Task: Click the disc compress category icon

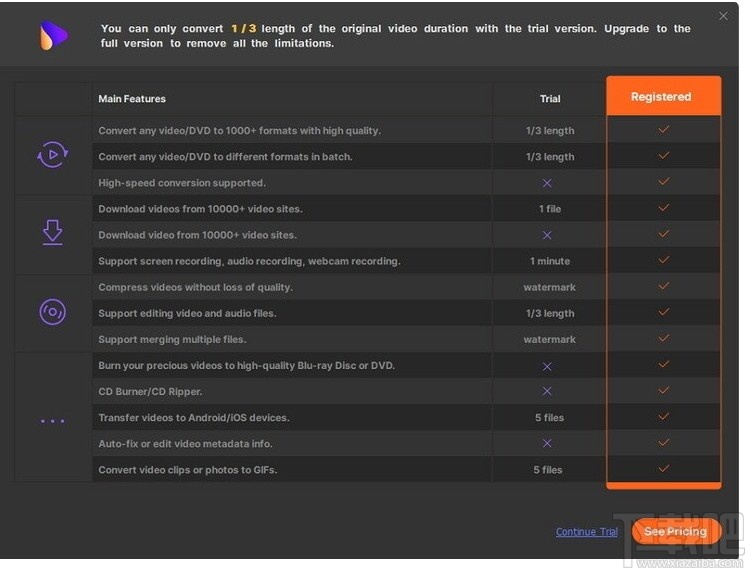Action: (52, 312)
